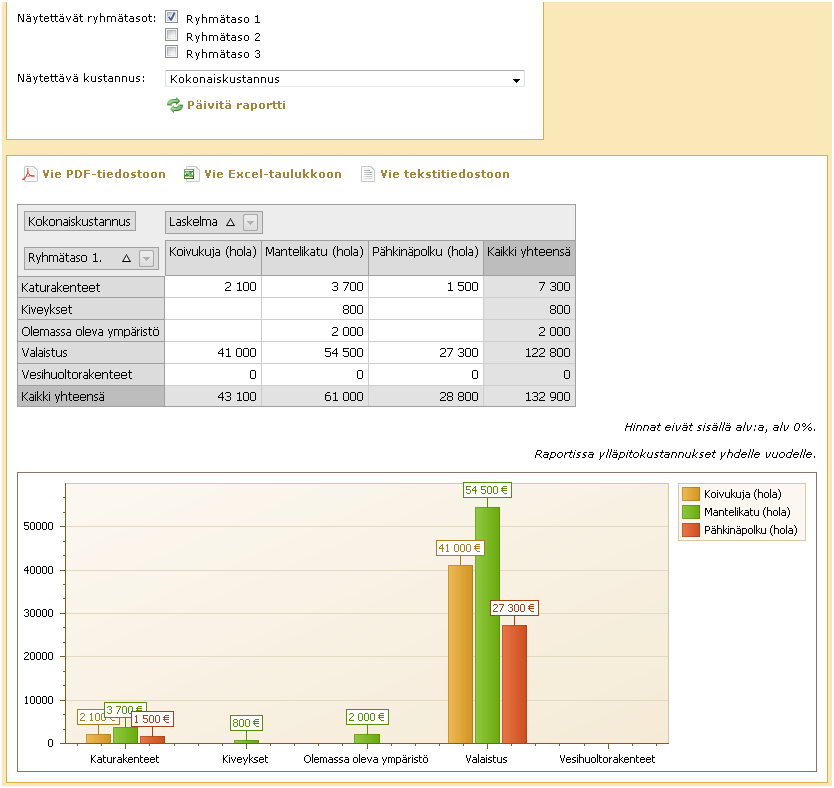Open the Vie Excel-taulukkoon link
This screenshot has height=788, width=834.
(272, 174)
